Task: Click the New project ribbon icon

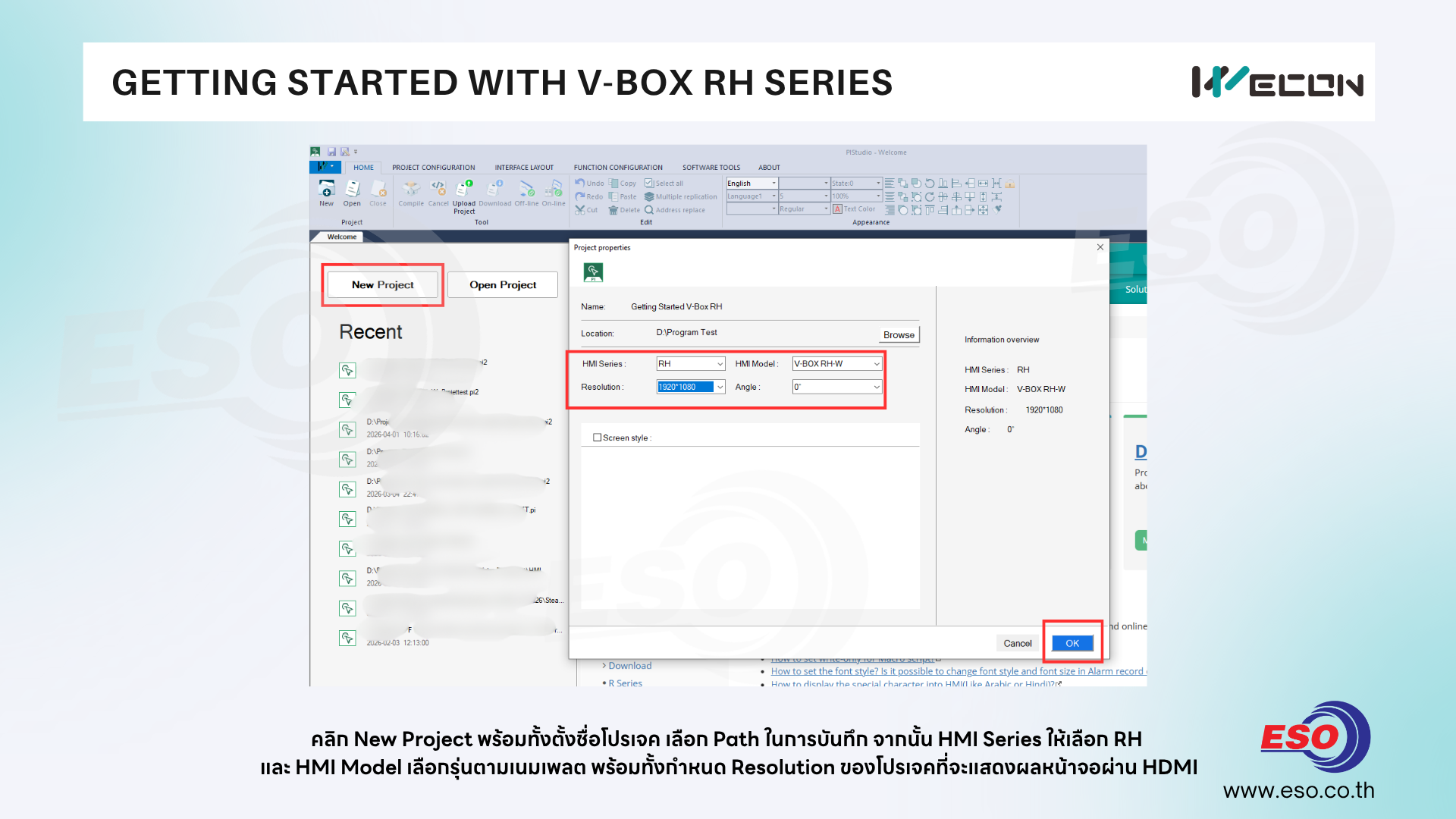Action: [x=326, y=190]
